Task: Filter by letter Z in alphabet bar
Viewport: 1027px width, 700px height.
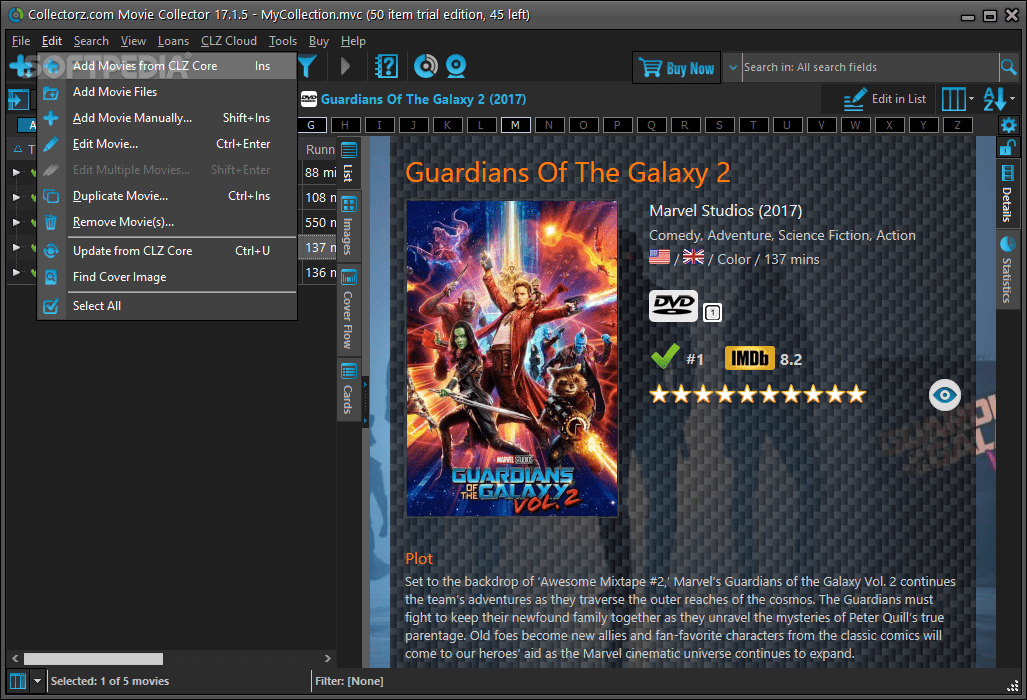Action: point(957,125)
